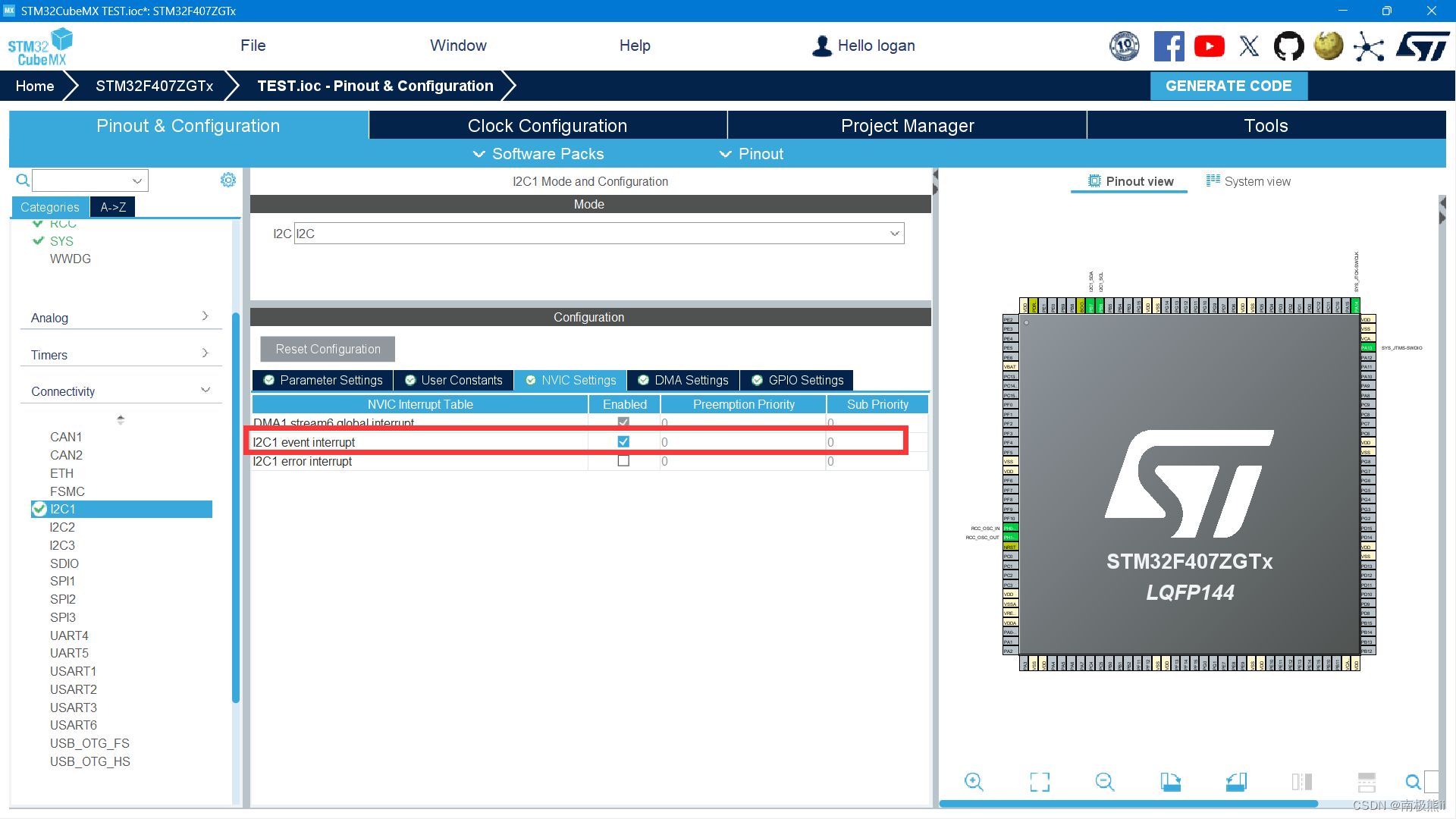1456x819 pixels.
Task: Click the Reset Configuration button
Action: click(328, 349)
